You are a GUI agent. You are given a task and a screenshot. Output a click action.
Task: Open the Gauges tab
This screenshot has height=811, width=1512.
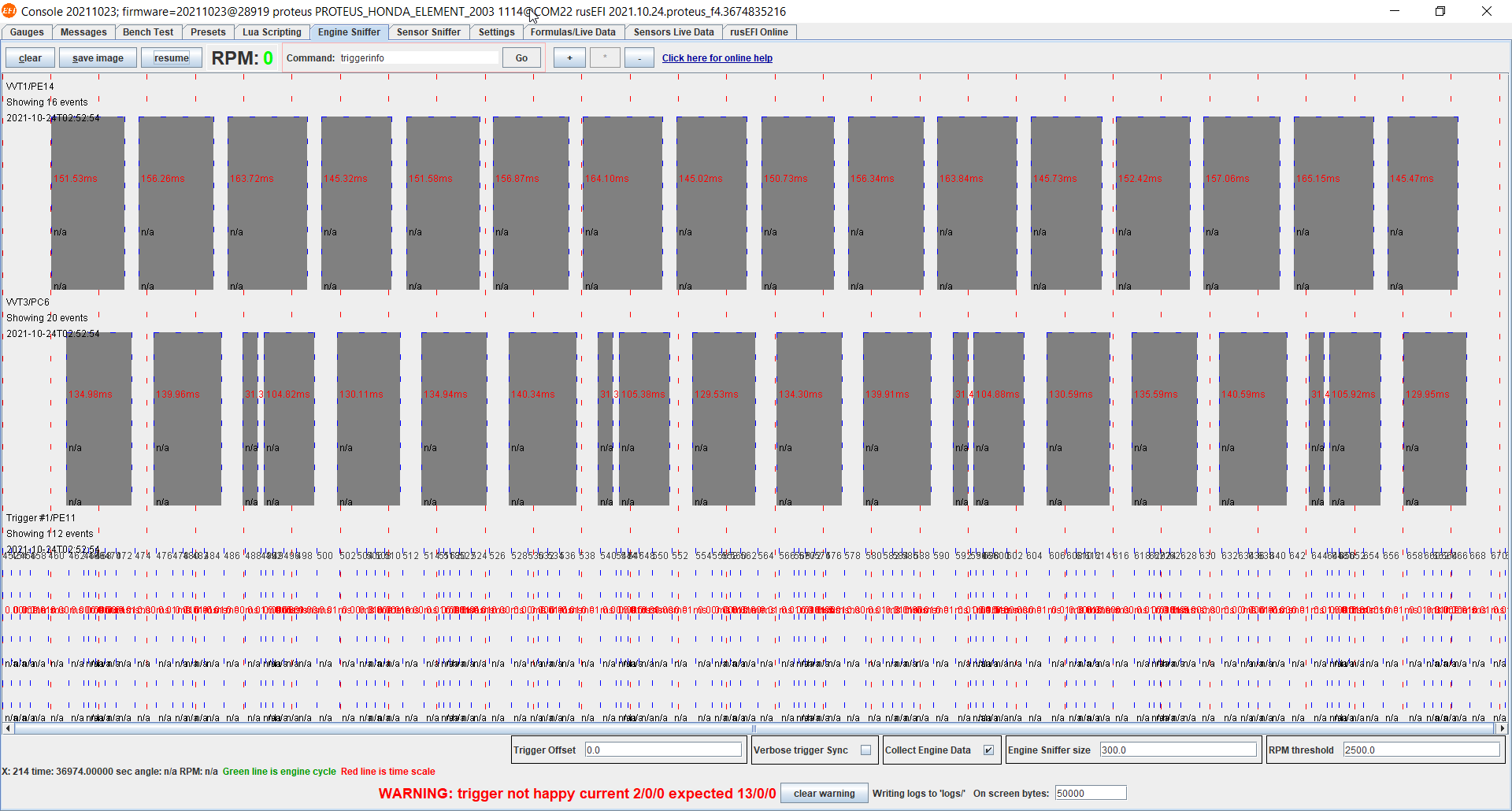27,32
